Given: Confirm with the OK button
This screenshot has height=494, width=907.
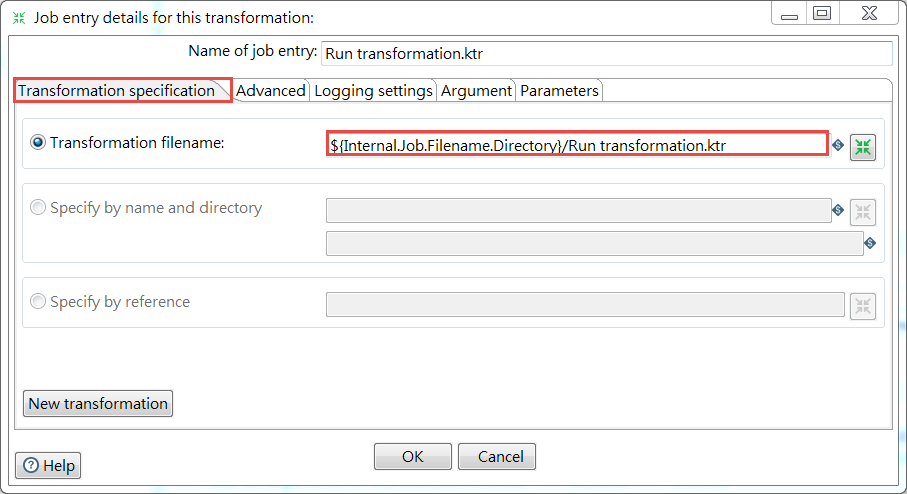Looking at the screenshot, I should tap(412, 456).
